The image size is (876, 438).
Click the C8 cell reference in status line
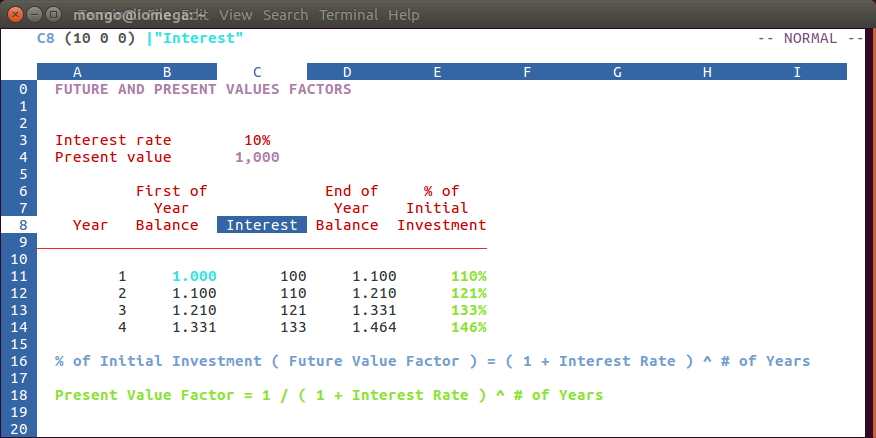pos(46,39)
